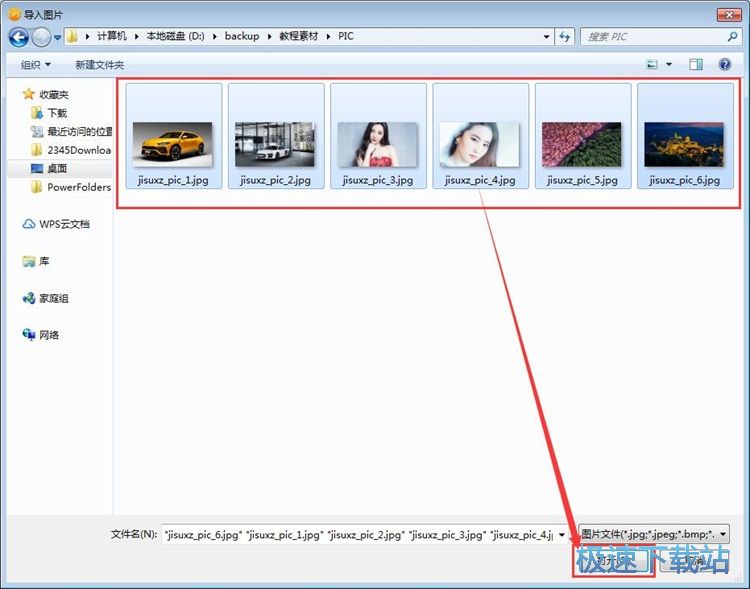The height and width of the screenshot is (589, 750).
Task: Click the file name label jisuxz_pic_2.jpg
Action: [276, 180]
